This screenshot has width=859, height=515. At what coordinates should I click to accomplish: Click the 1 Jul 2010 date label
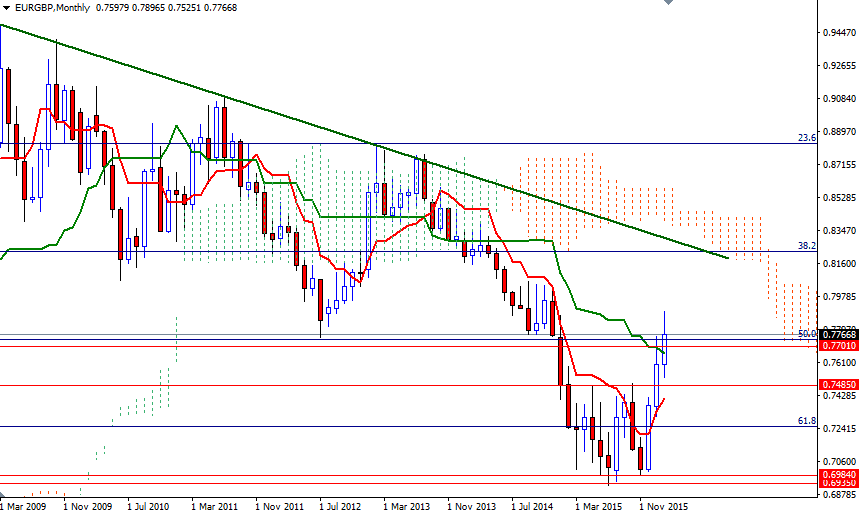pyautogui.click(x=148, y=506)
